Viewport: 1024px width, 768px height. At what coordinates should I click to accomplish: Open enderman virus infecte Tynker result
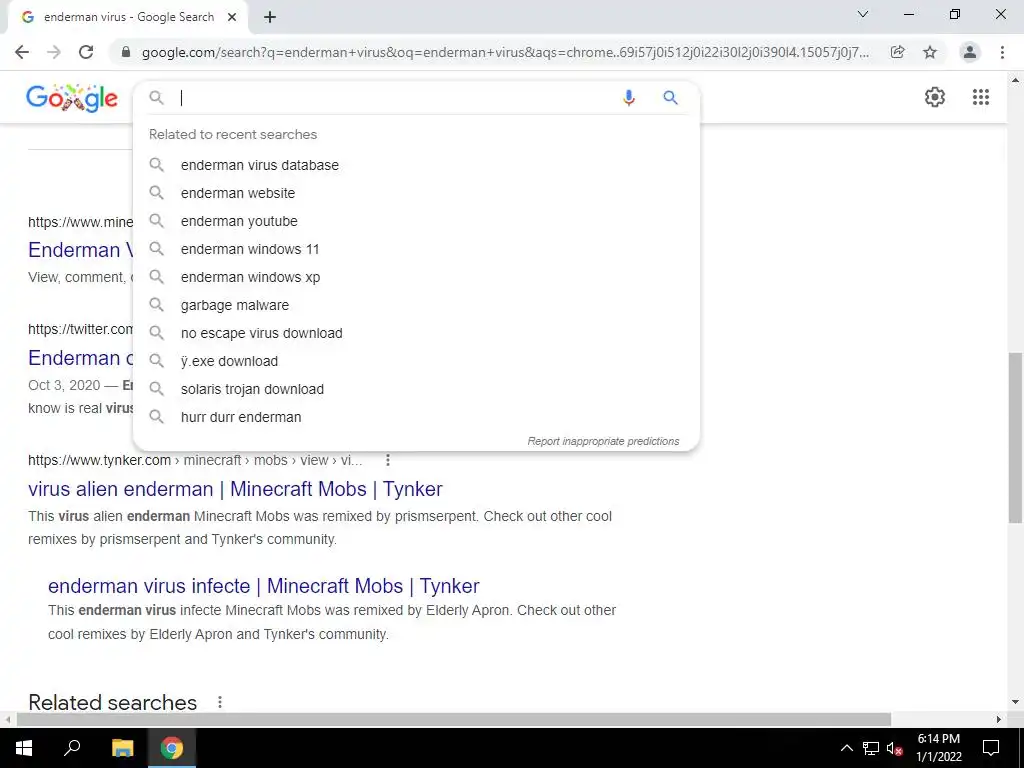pyautogui.click(x=264, y=586)
